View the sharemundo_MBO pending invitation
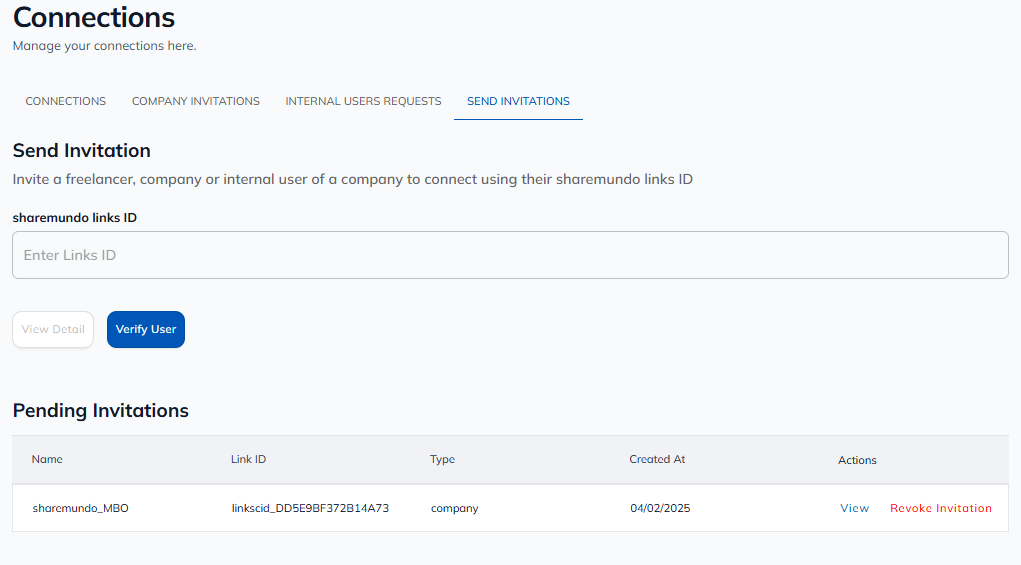The image size is (1021, 565). click(x=854, y=508)
